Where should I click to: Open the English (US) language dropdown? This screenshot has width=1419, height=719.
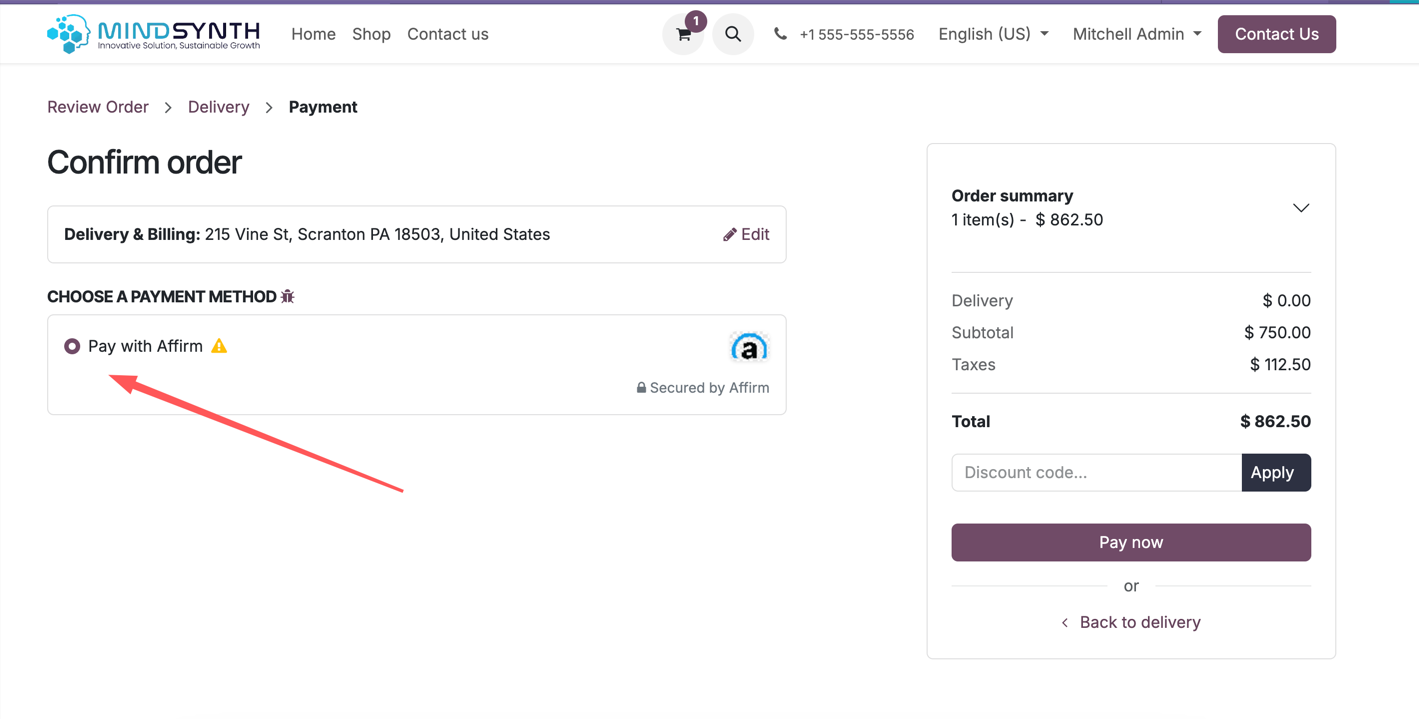[993, 34]
